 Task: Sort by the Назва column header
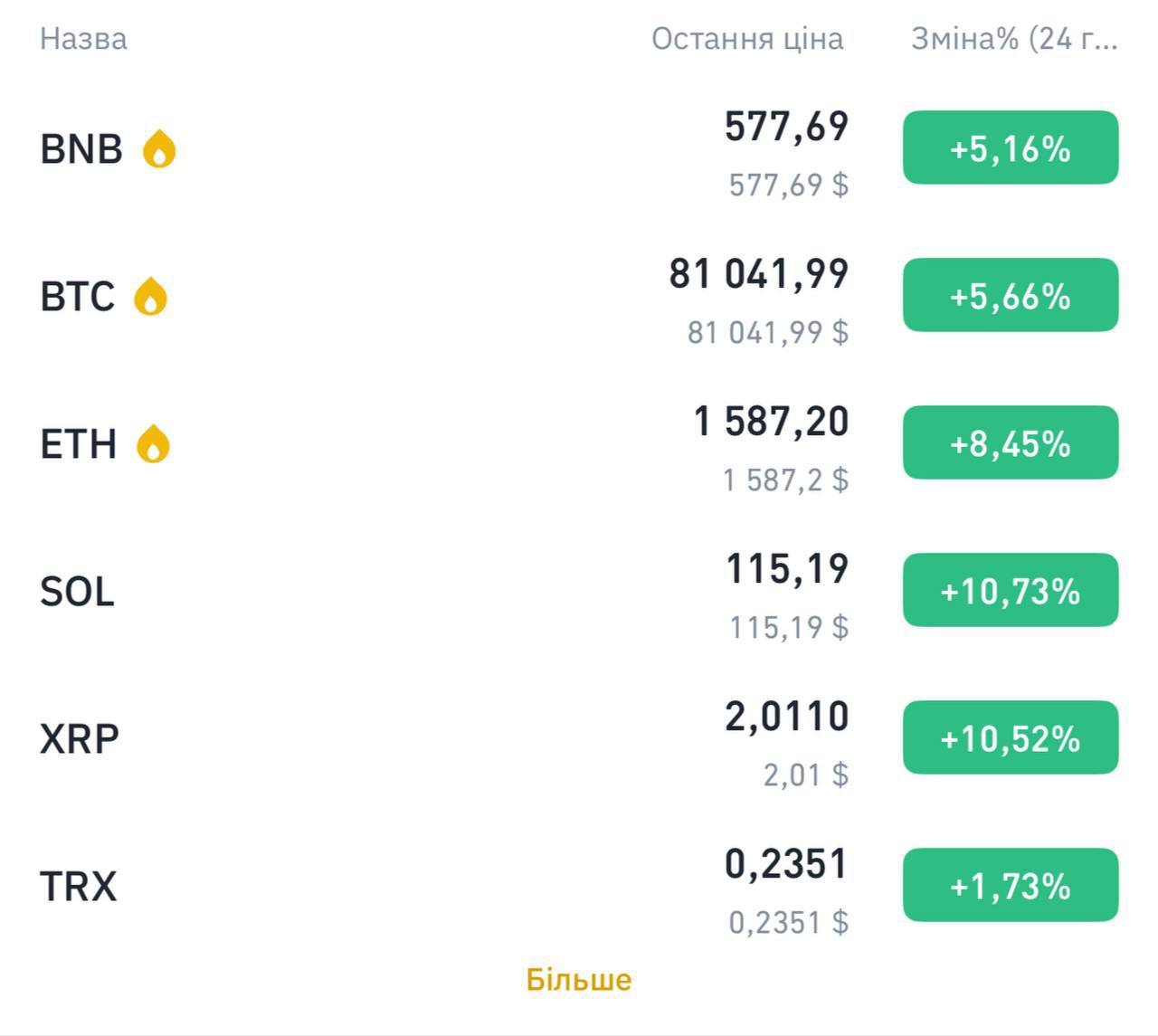point(83,39)
